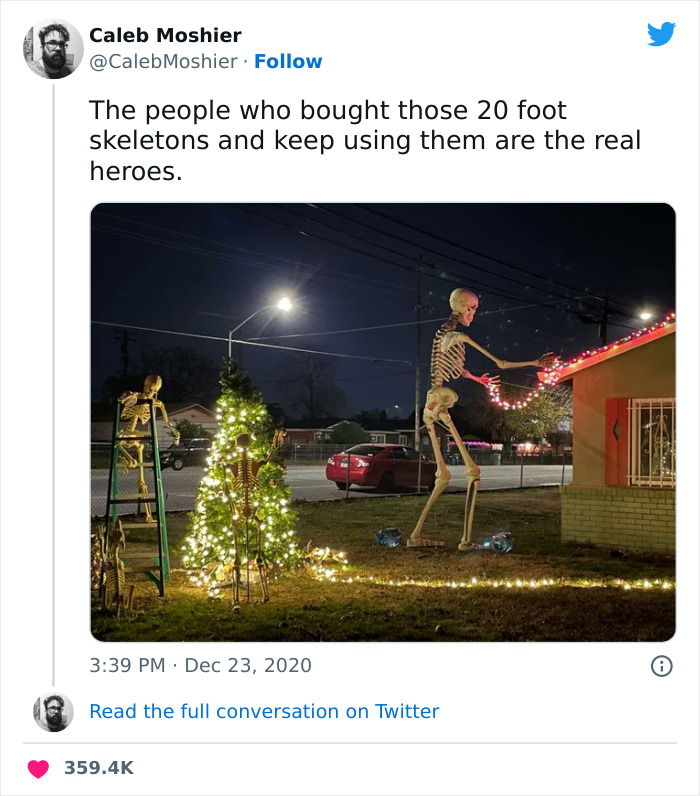Open Caleb Moshier's large profile avatar
This screenshot has height=796, width=700.
53,48
